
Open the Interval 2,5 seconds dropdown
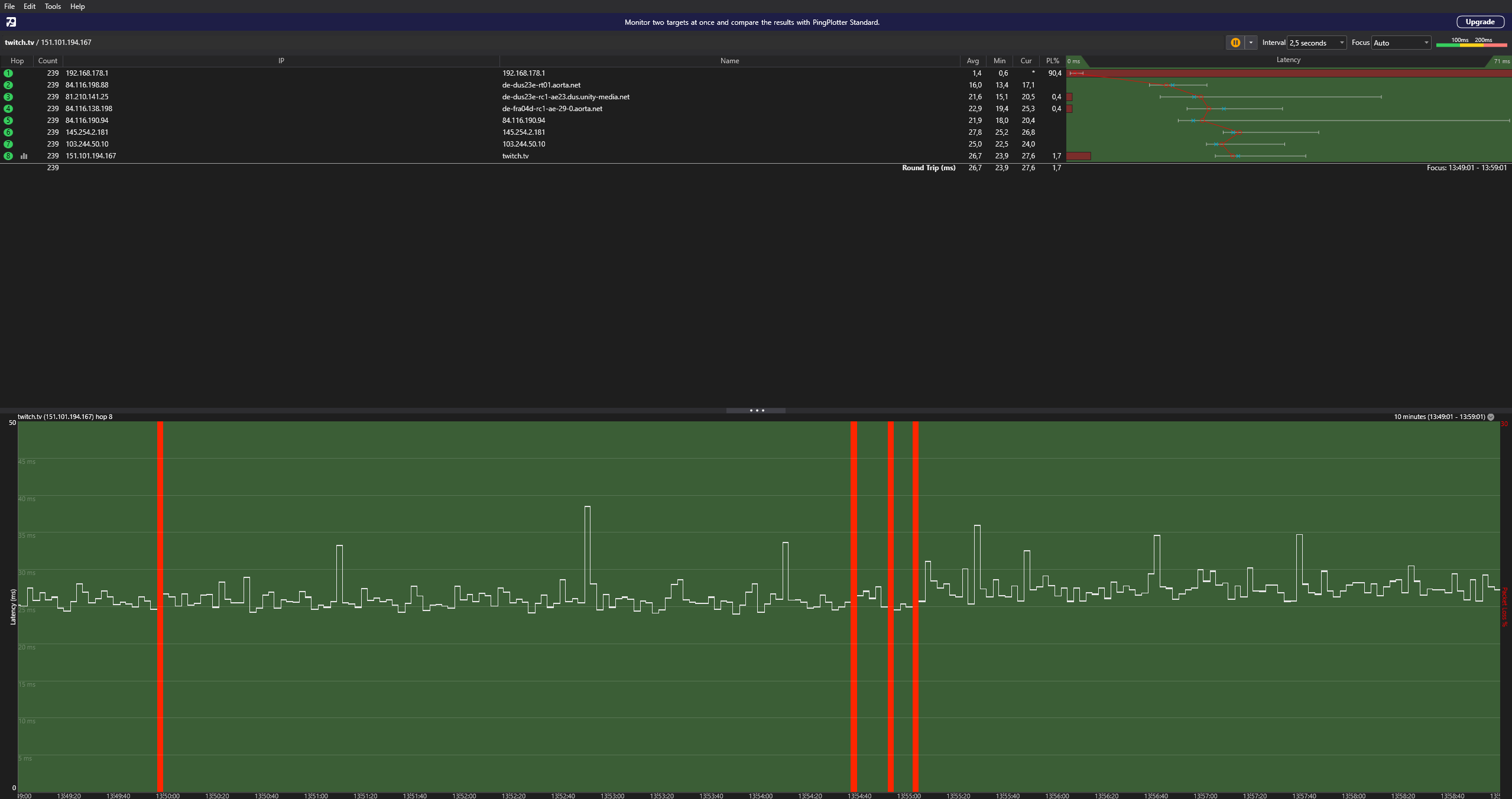tap(1316, 43)
